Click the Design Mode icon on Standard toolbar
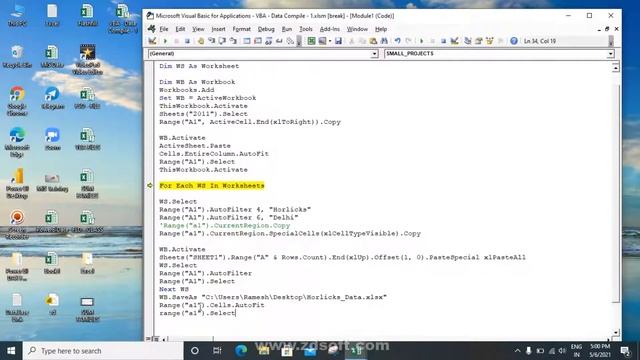The width and height of the screenshot is (640, 360). click(x=454, y=41)
